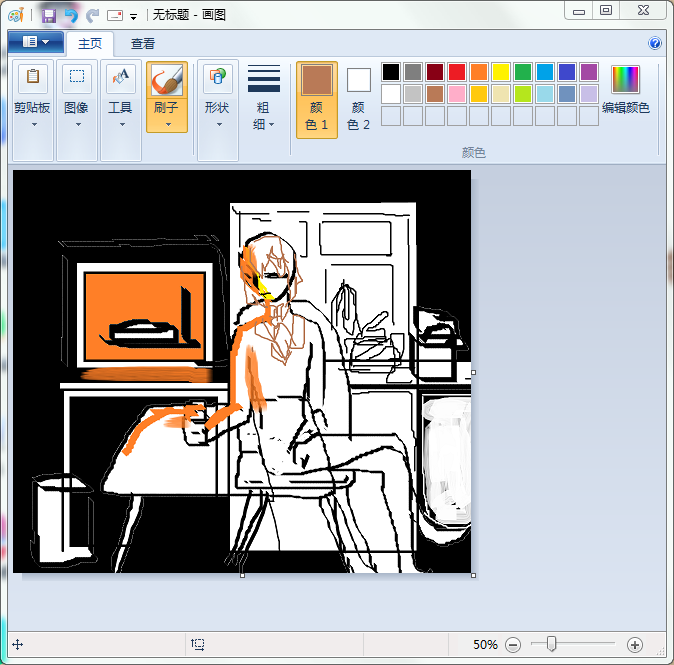This screenshot has height=665, width=674.
Task: Click the Redo arrow icon
Action: (93, 15)
